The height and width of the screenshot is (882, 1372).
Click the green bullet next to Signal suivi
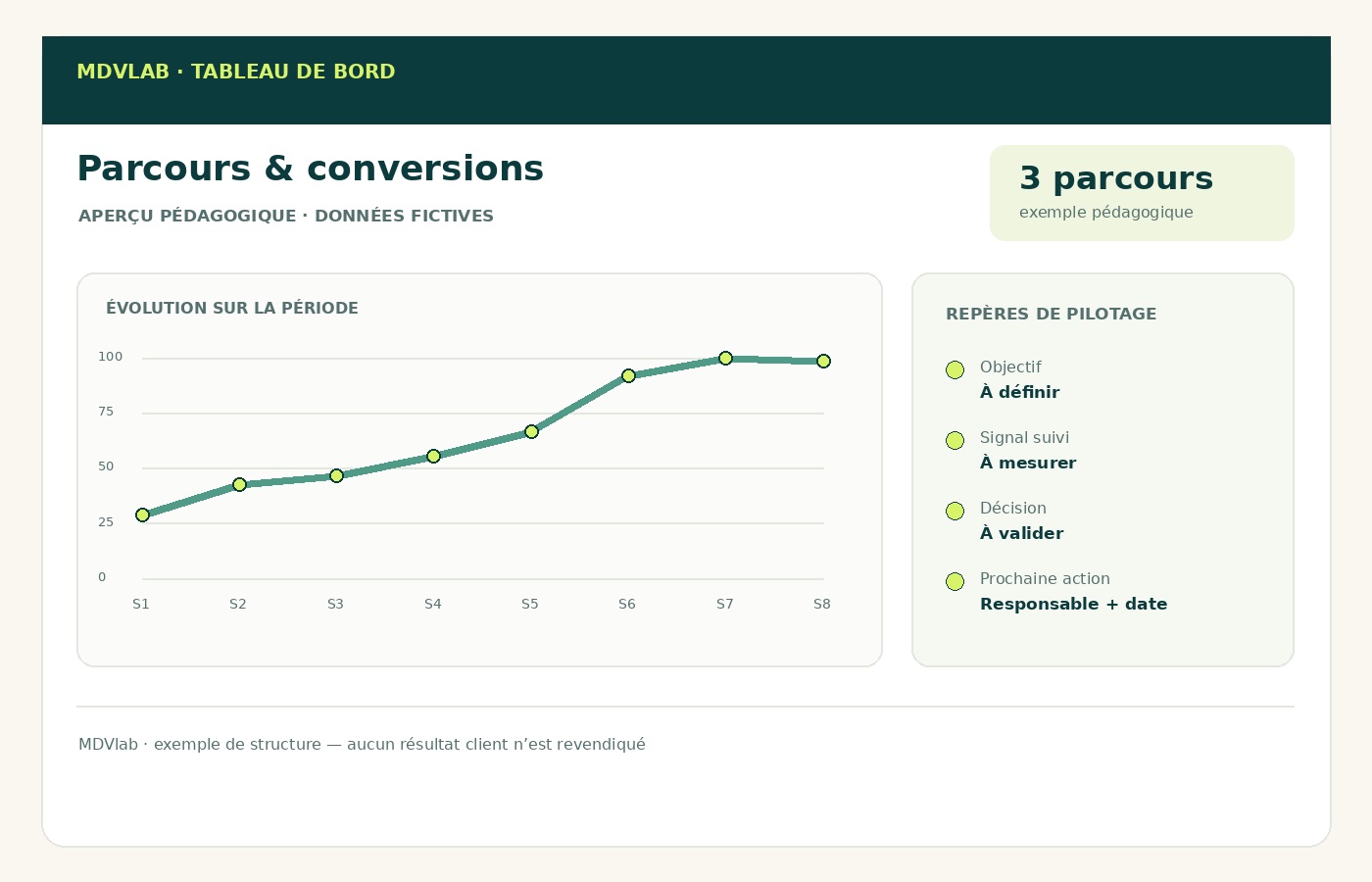coord(955,440)
